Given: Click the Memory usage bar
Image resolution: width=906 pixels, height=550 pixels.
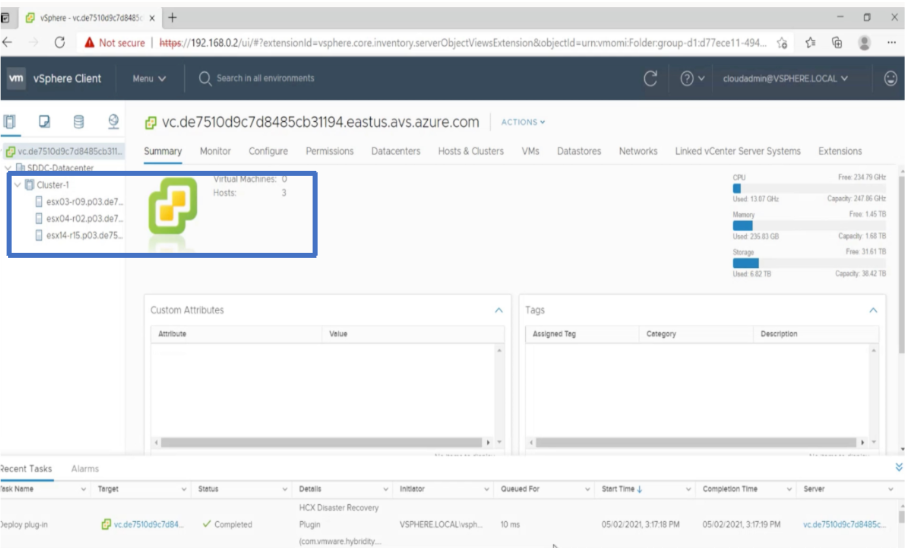Looking at the screenshot, I should coord(809,225).
